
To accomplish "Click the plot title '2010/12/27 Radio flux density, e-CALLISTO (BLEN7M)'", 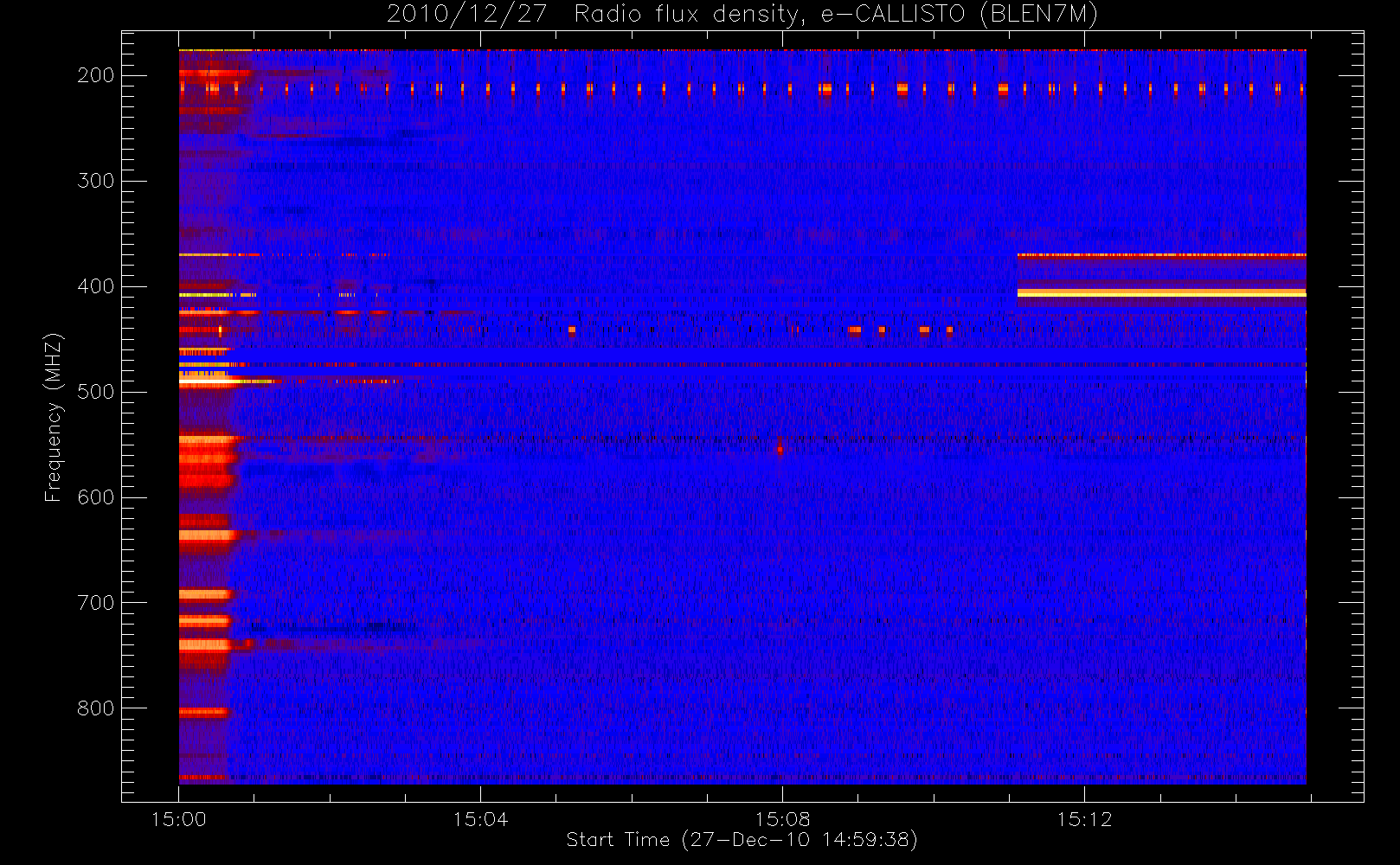I will 742,15.
